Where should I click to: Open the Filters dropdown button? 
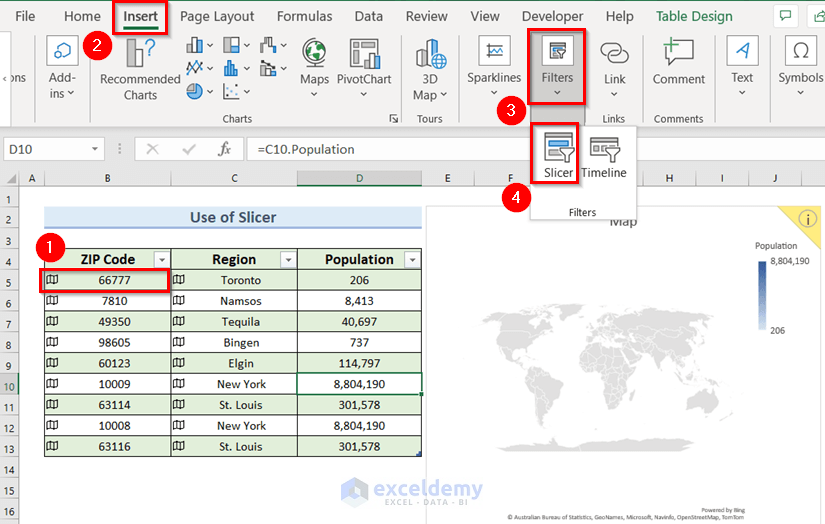coord(557,66)
